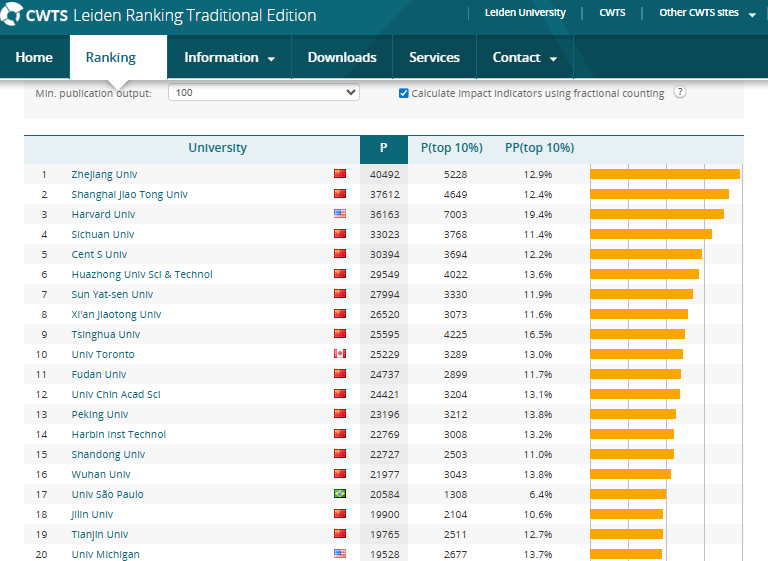Click the Brazil flag beside Univ São Paulo

[x=339, y=494]
